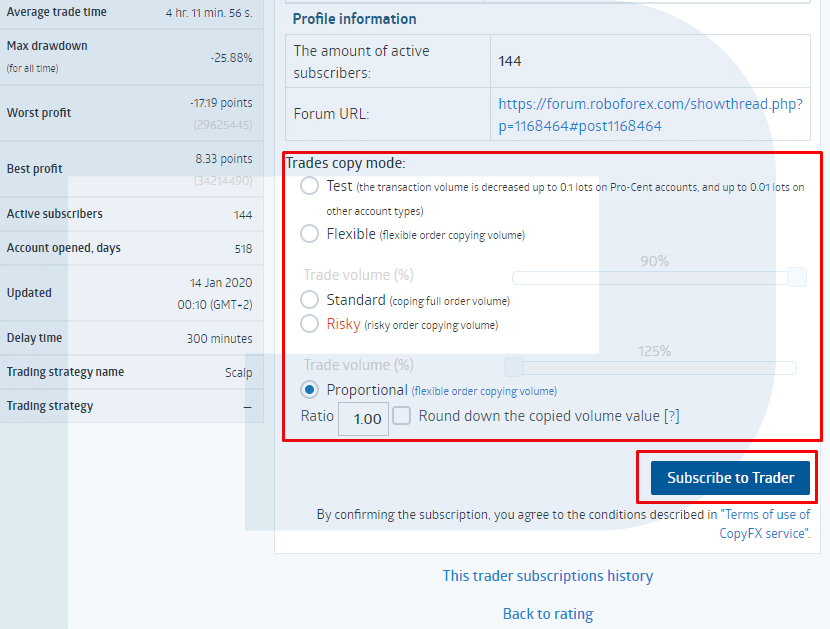Click the 90% trade volume slider handle
Image resolution: width=830 pixels, height=629 pixels.
click(797, 276)
